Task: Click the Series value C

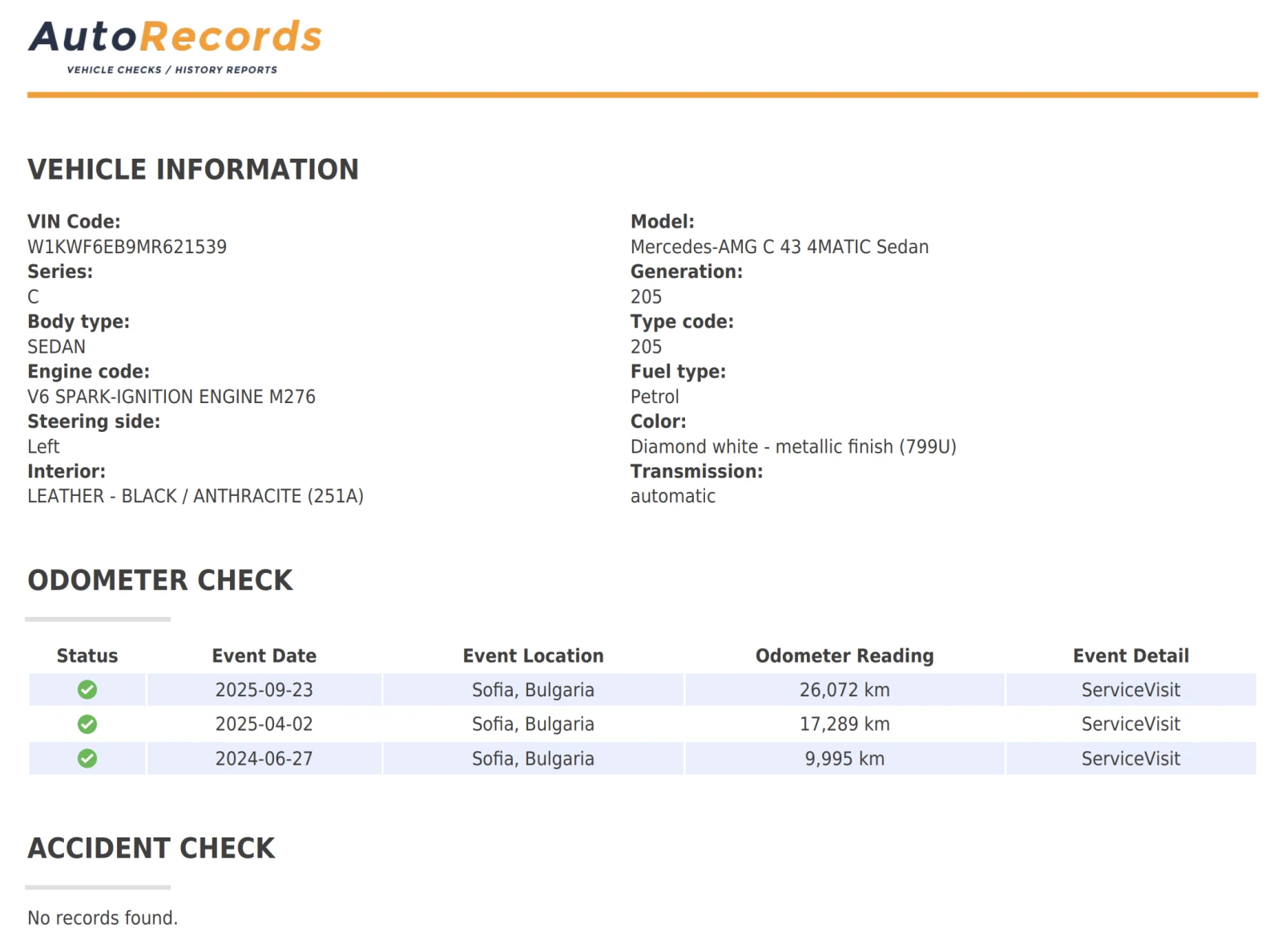Action: 33,297
